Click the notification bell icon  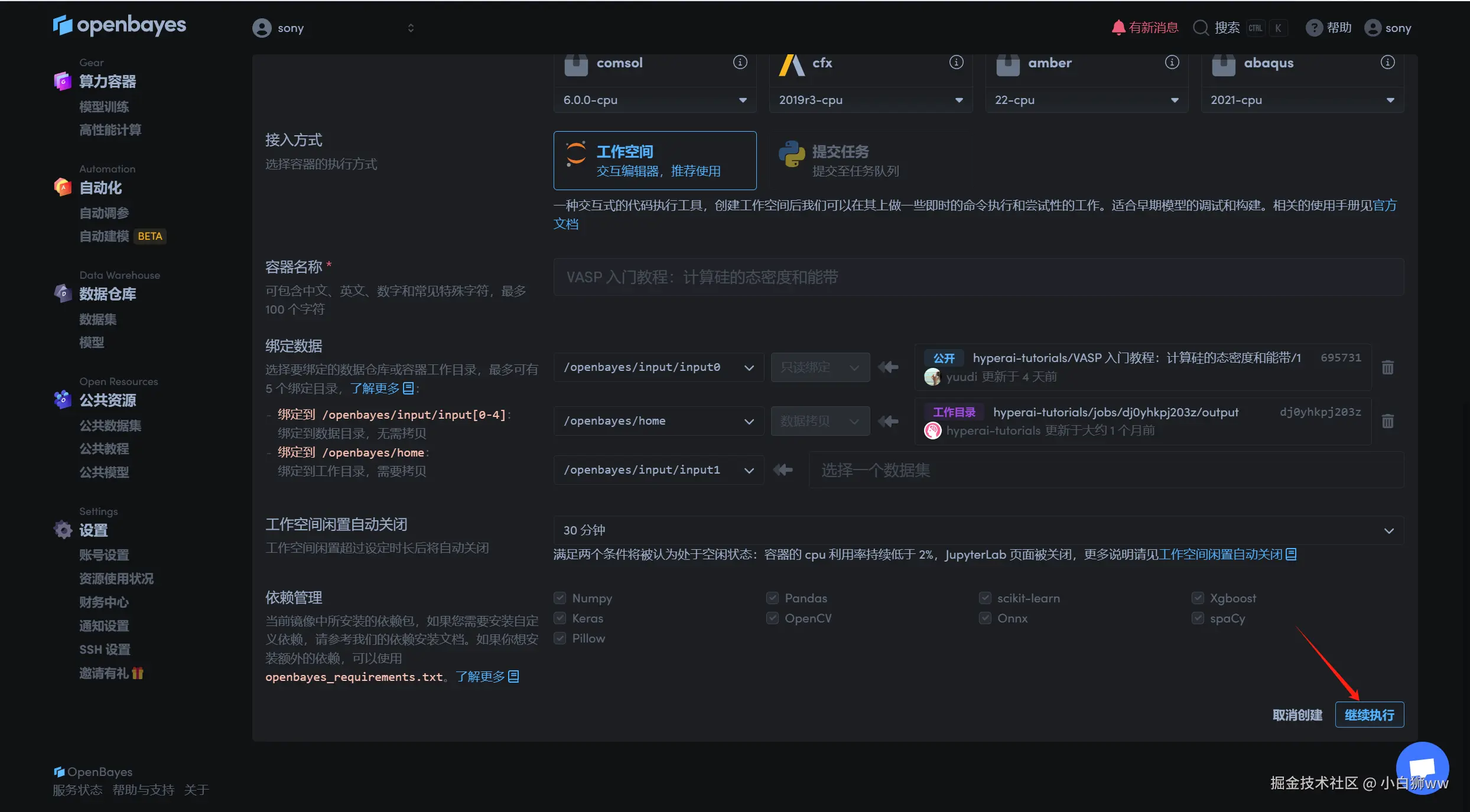(x=1118, y=28)
